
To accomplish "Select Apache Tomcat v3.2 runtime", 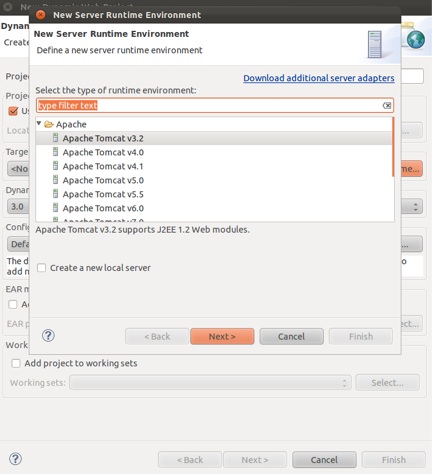I will [x=214, y=138].
